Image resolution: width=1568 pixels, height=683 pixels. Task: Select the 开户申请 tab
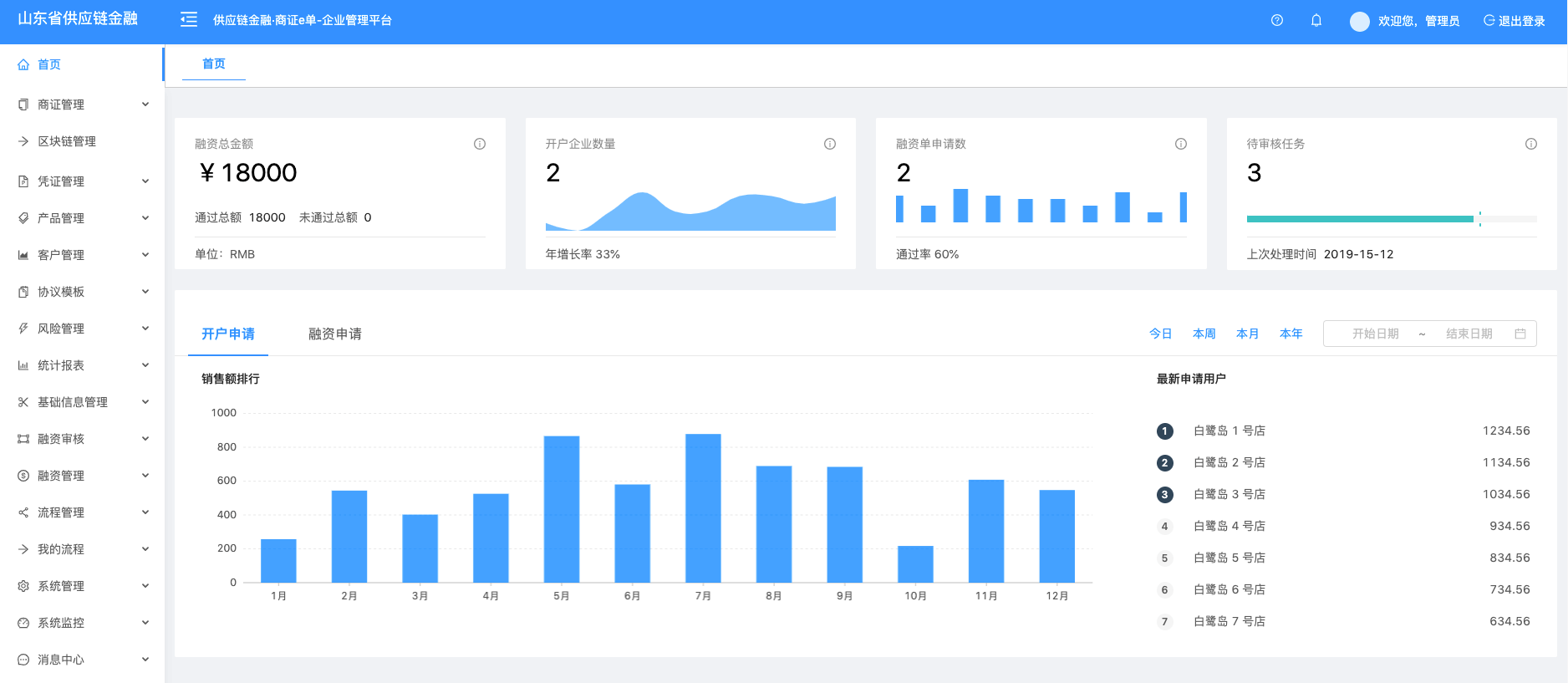[x=227, y=334]
